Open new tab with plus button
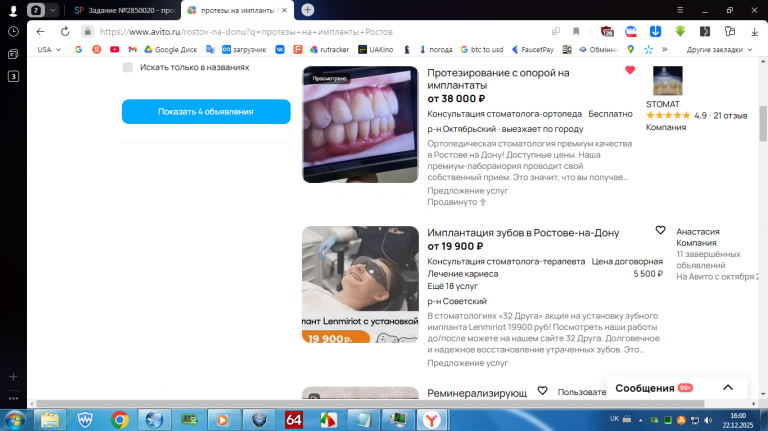The width and height of the screenshot is (768, 431). point(308,10)
